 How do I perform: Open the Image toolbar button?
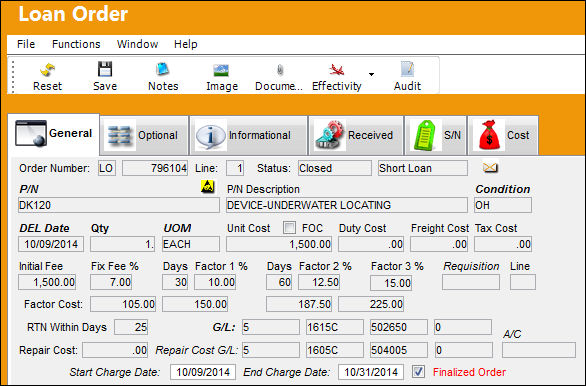tap(221, 70)
